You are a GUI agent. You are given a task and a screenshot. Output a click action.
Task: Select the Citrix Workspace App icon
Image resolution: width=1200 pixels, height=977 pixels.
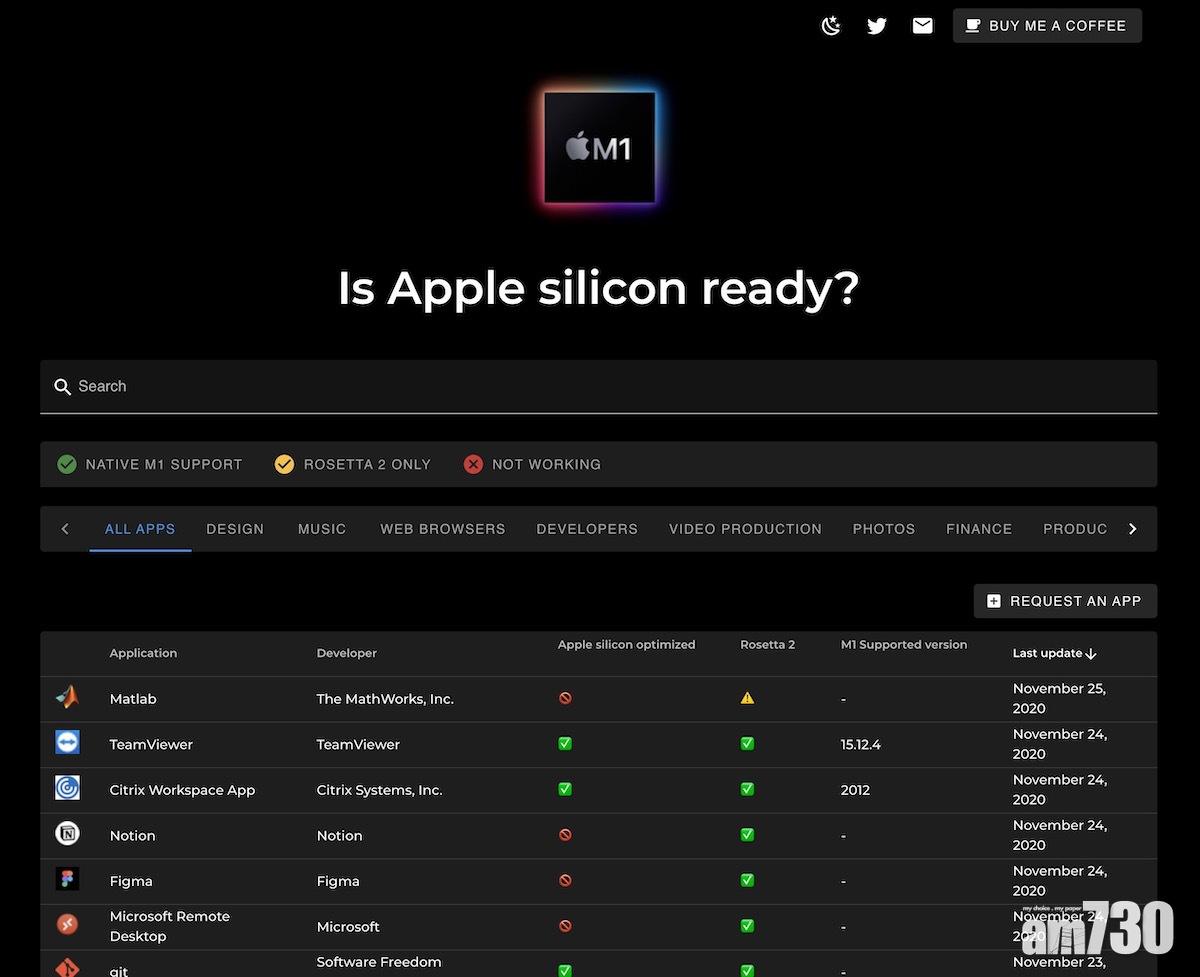click(x=67, y=789)
